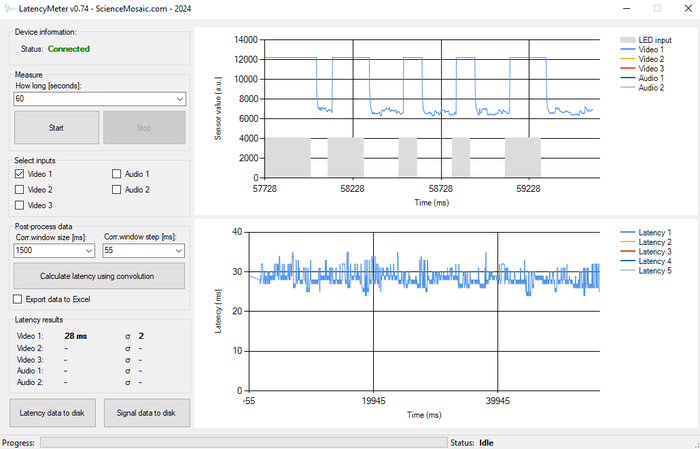This screenshot has height=449, width=700.
Task: Click the 14000 sensor axis value
Action: tap(246, 40)
